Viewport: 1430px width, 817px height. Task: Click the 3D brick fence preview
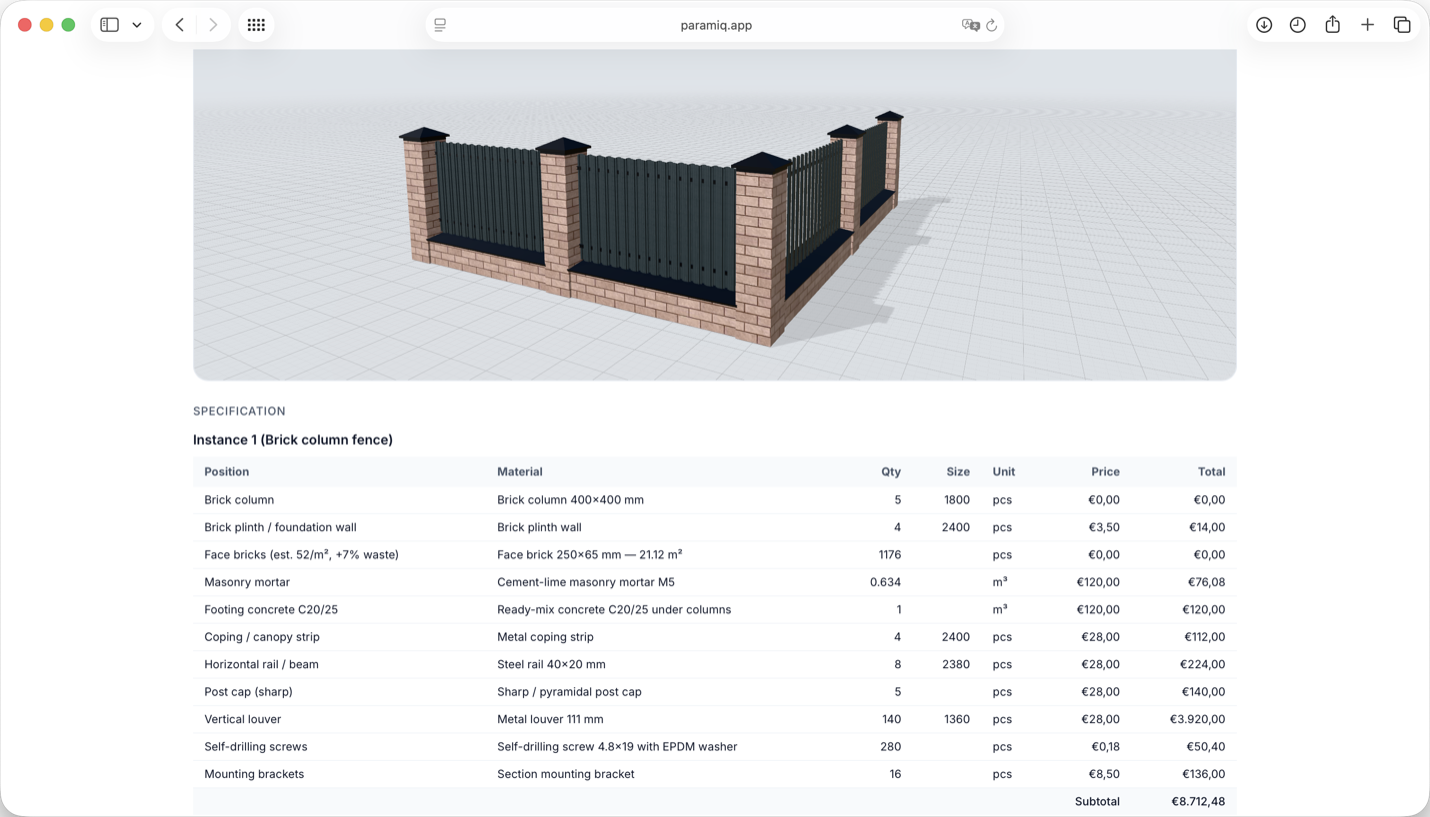(x=715, y=215)
